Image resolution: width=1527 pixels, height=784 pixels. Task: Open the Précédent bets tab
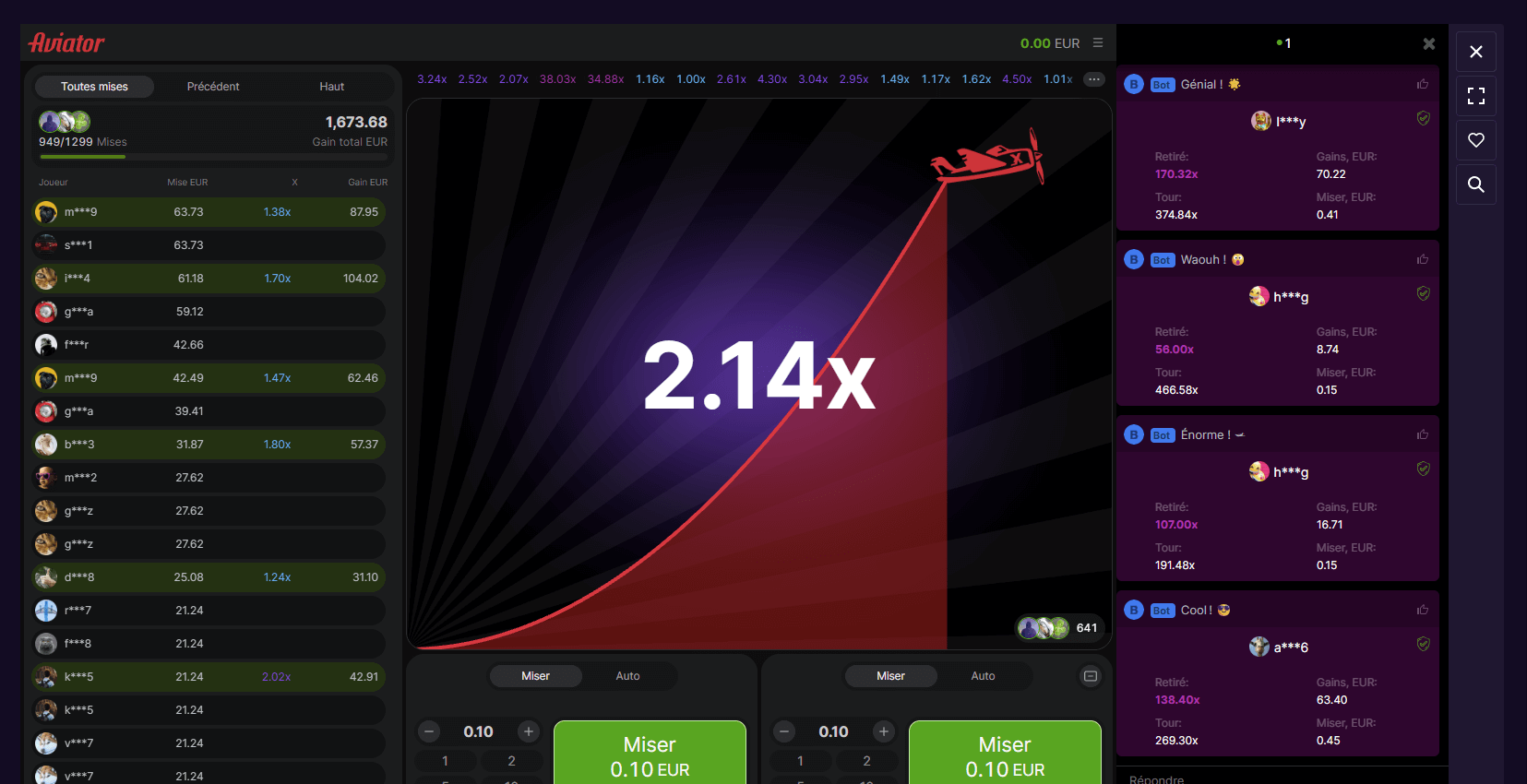coord(213,87)
